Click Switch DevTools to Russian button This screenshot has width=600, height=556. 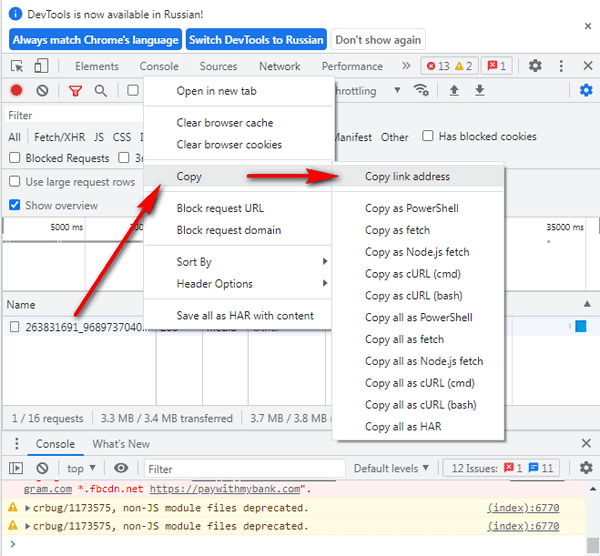(256, 40)
